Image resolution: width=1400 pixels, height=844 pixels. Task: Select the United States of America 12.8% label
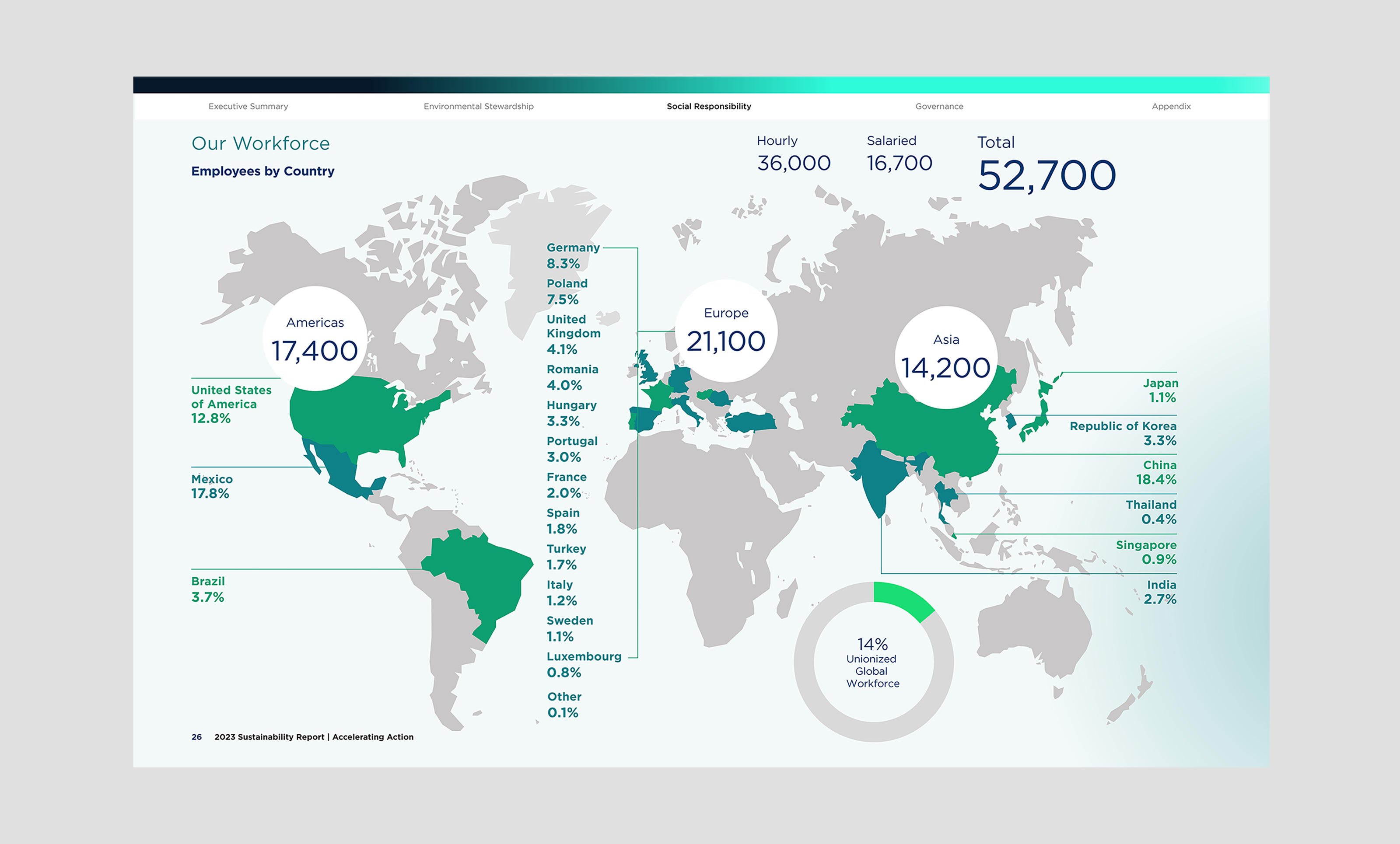pyautogui.click(x=231, y=404)
